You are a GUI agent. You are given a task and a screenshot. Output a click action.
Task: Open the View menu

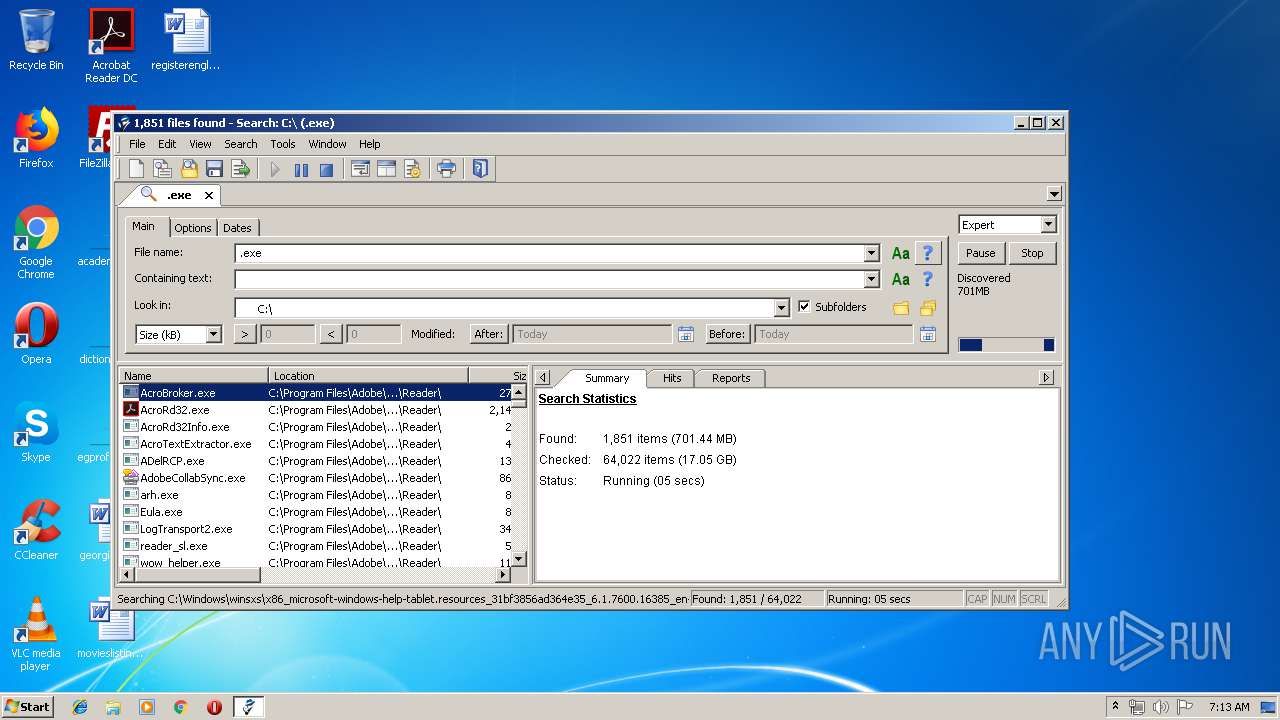click(200, 144)
